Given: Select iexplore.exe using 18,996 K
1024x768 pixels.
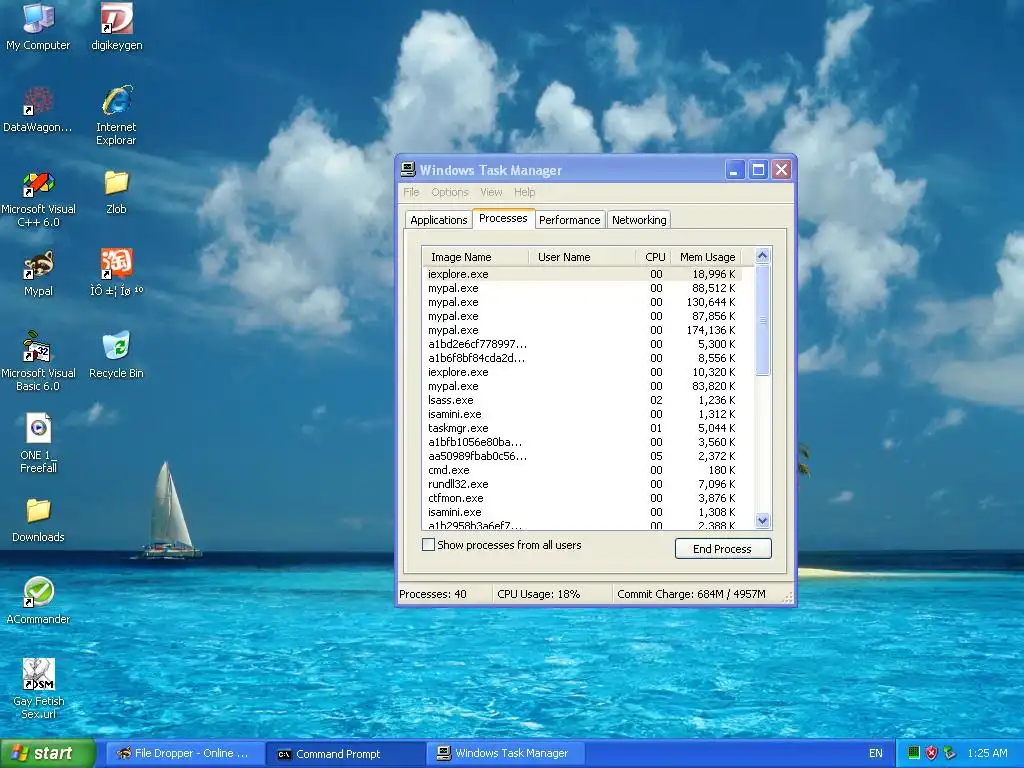Looking at the screenshot, I should click(x=583, y=274).
